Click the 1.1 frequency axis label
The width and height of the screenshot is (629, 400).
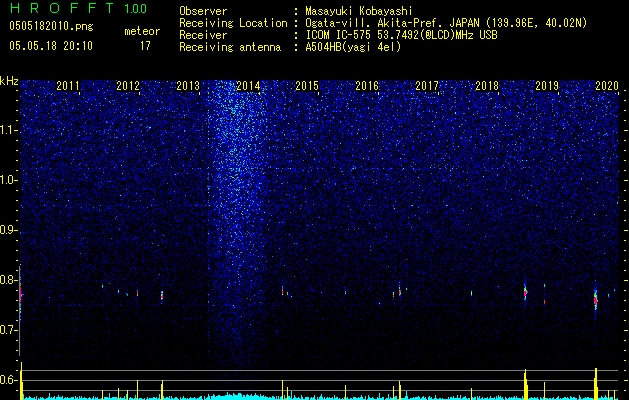click(x=9, y=130)
